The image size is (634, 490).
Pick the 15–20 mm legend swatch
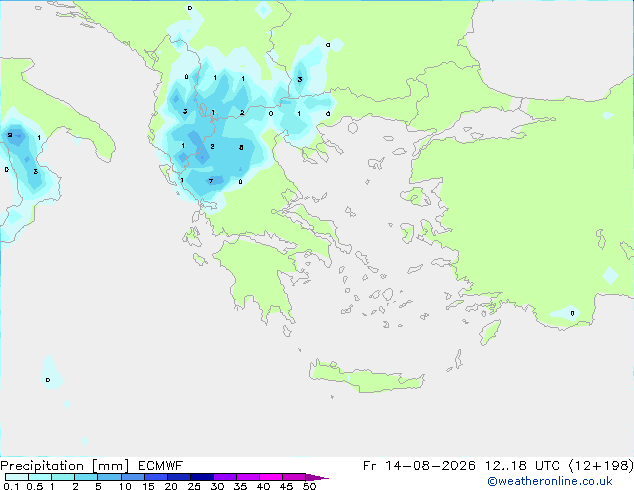155,477
